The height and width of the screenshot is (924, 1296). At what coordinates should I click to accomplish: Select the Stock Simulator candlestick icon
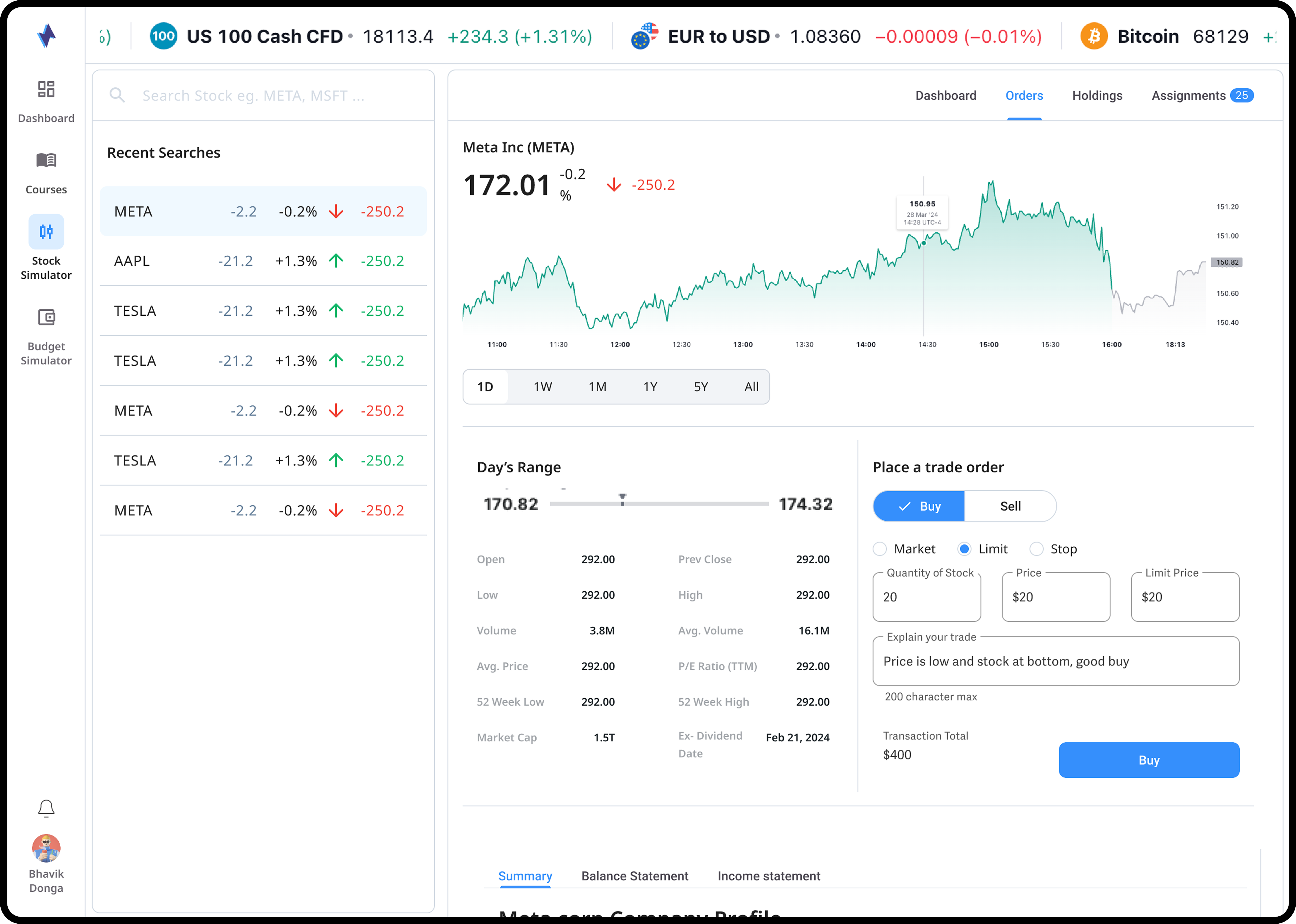(46, 232)
